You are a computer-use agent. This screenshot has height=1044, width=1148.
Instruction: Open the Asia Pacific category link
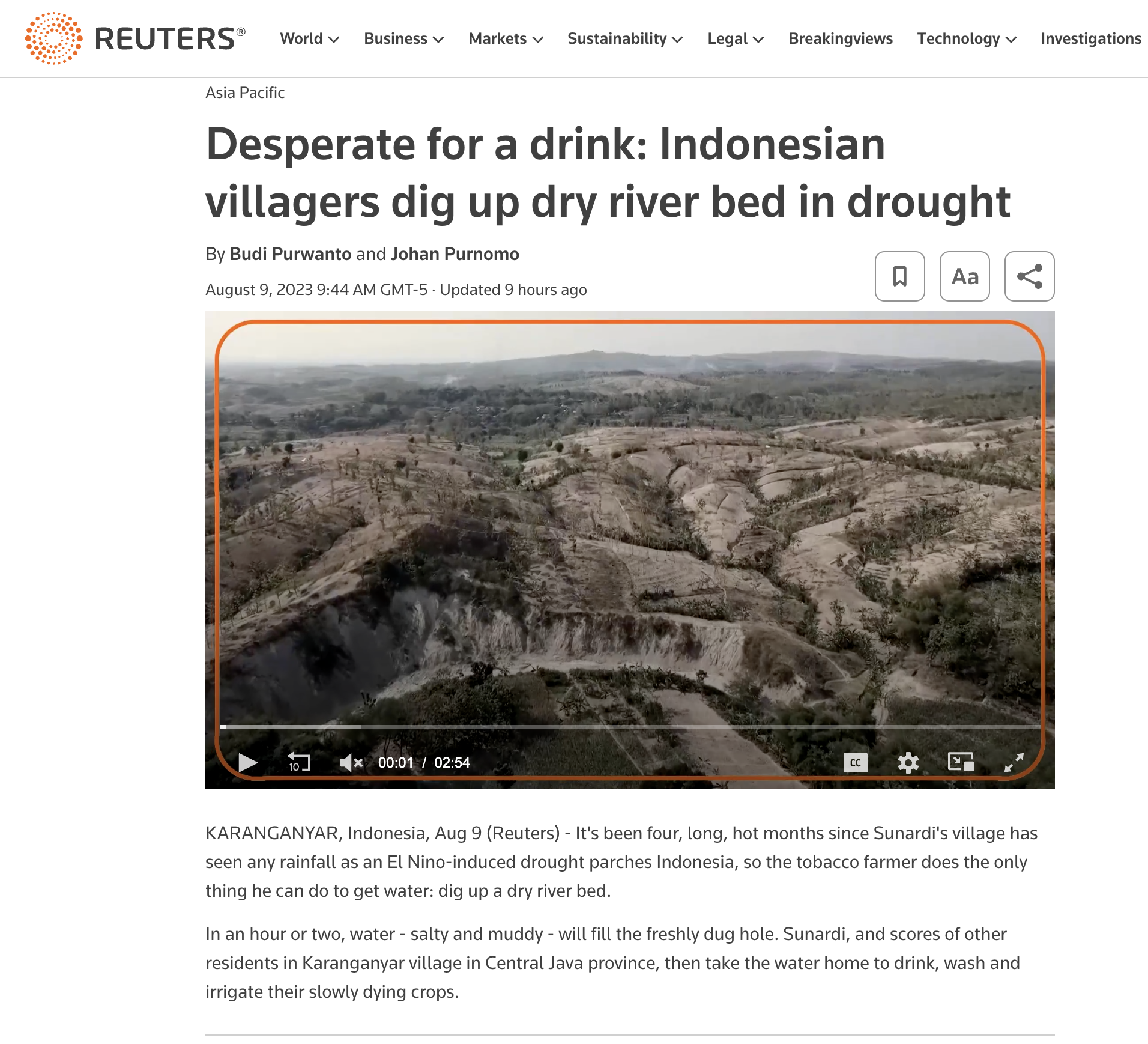pyautogui.click(x=245, y=93)
